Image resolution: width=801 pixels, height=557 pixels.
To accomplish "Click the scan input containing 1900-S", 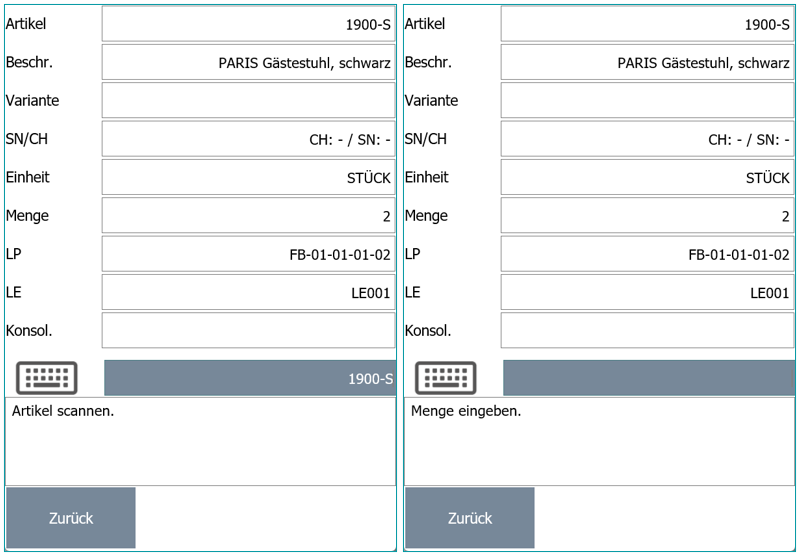I will pyautogui.click(x=250, y=378).
